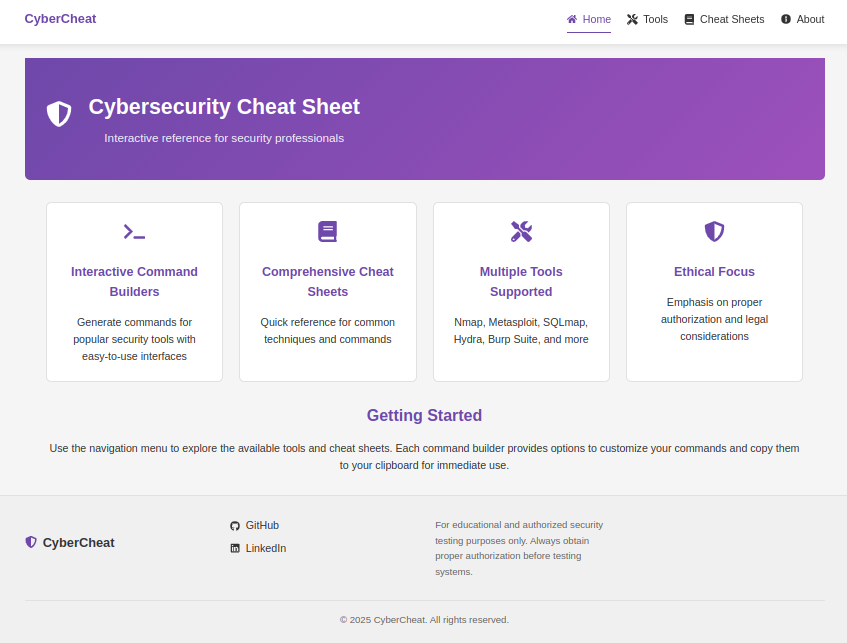The height and width of the screenshot is (643, 847).
Task: Click the terminal prompt icon on Command Builders card
Action: pyautogui.click(x=134, y=232)
